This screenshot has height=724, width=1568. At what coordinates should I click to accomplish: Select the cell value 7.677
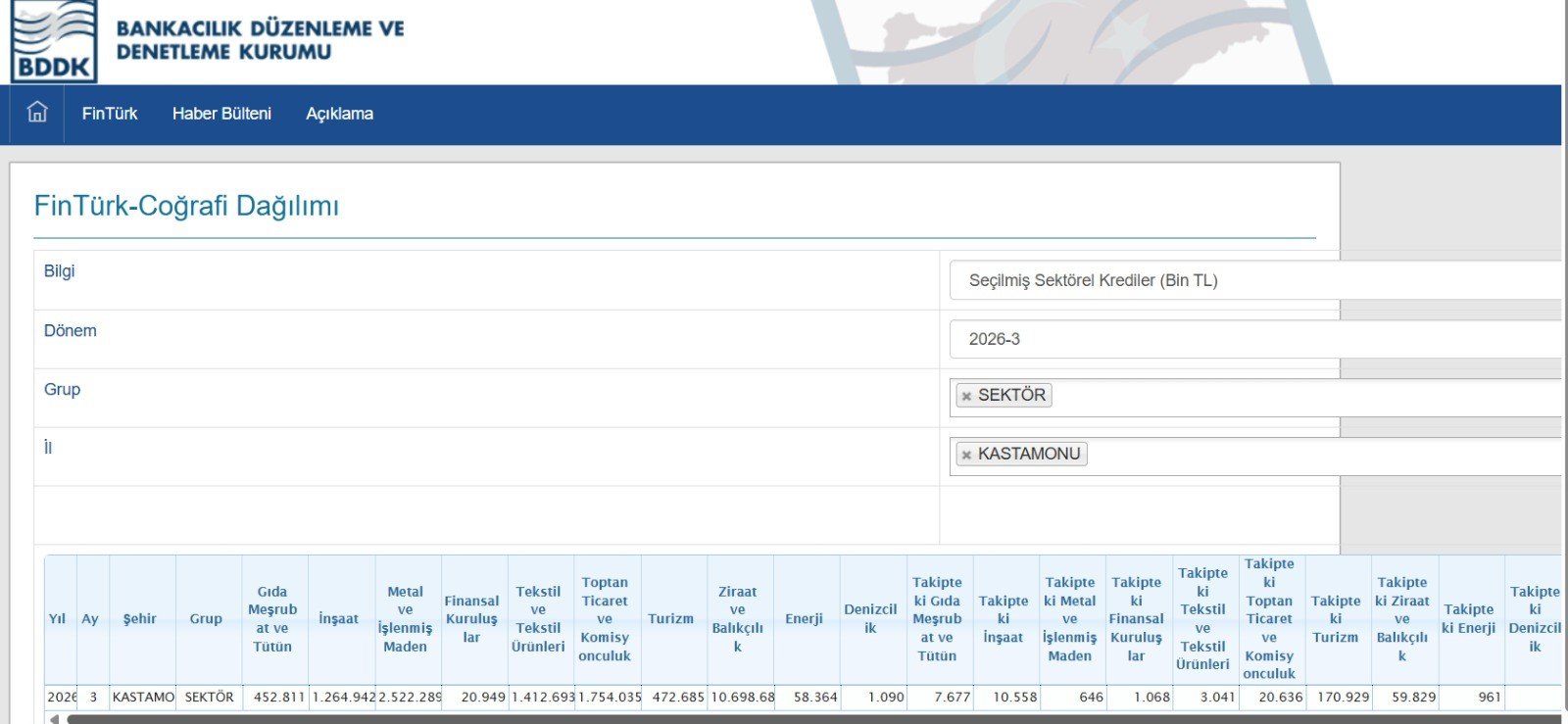[x=941, y=698]
